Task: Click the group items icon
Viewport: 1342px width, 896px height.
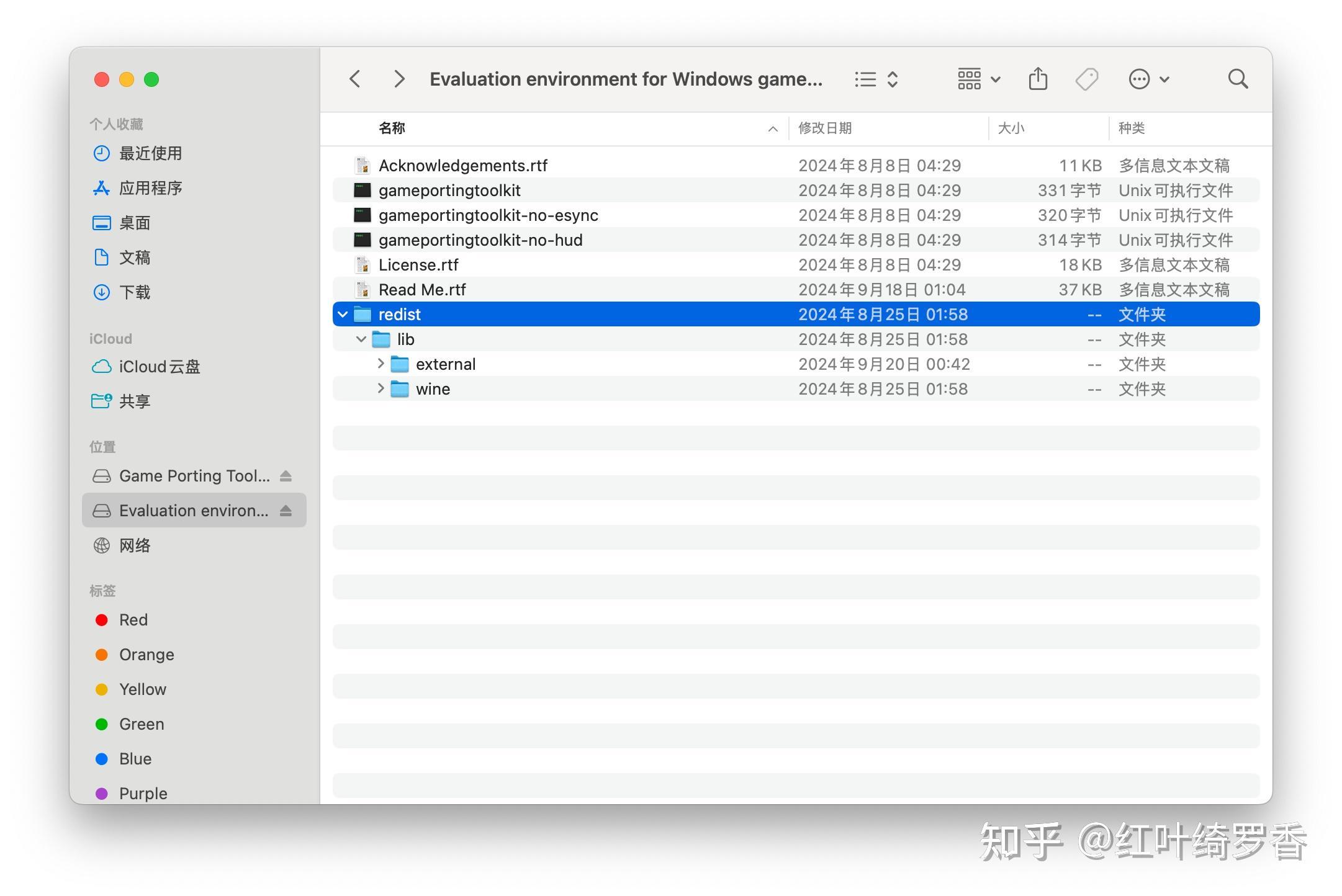Action: click(x=969, y=79)
